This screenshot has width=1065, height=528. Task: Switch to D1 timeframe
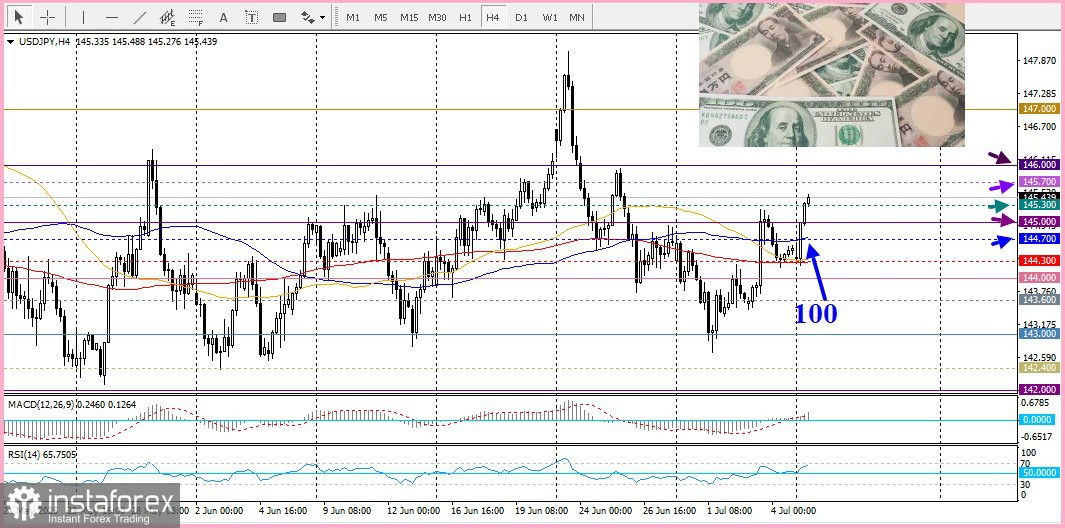[x=521, y=17]
